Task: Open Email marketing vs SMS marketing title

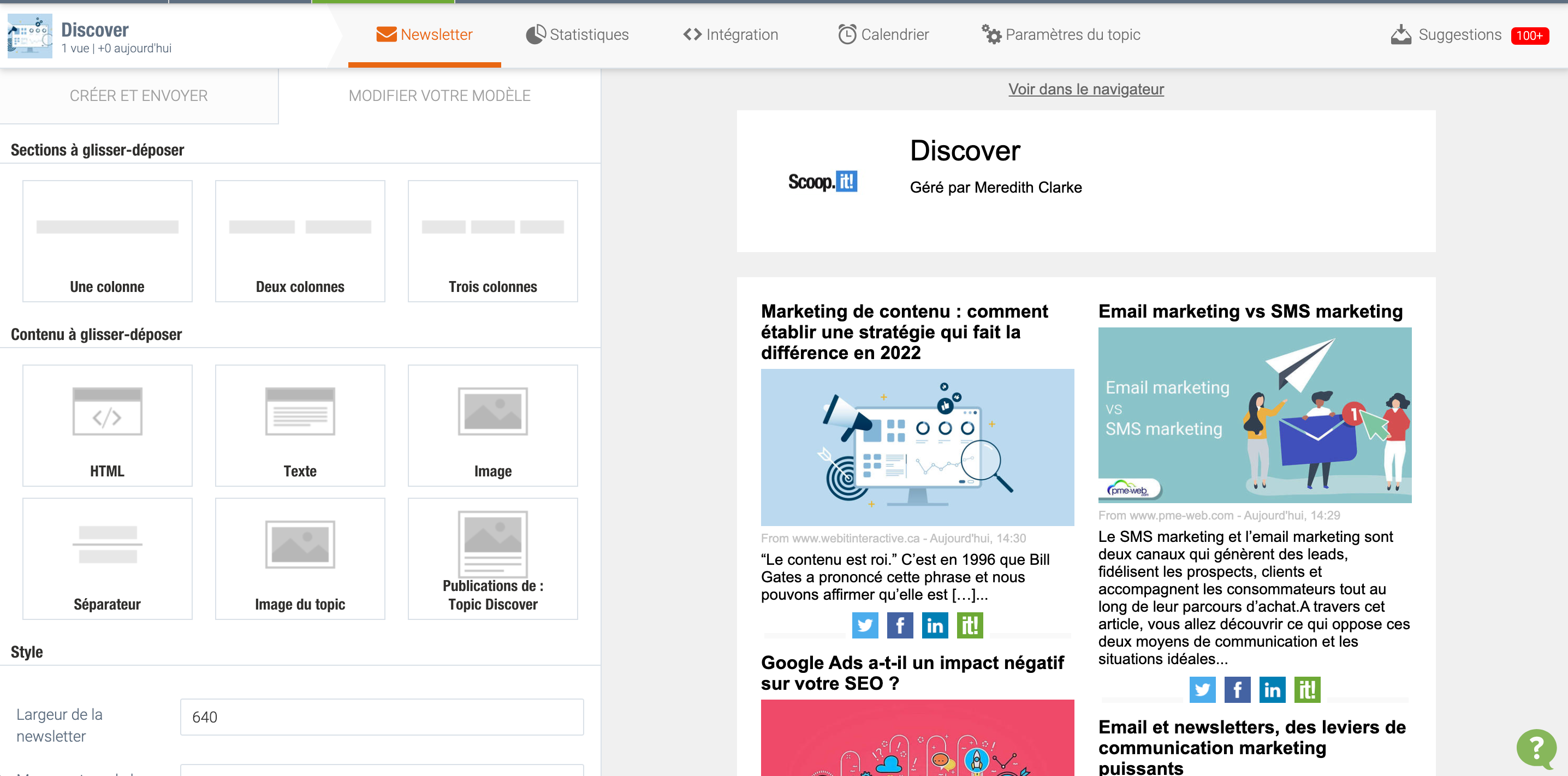Action: click(x=1250, y=311)
